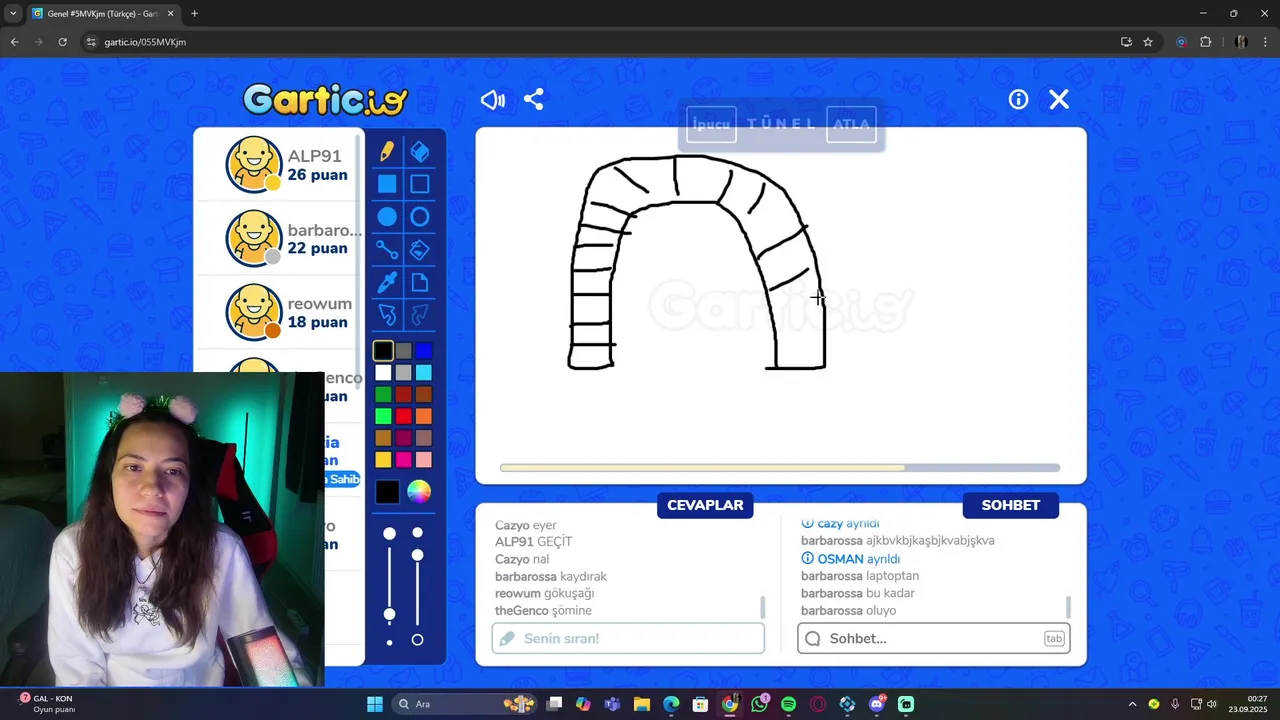This screenshot has width=1280, height=720.
Task: Click the Senin sıran answer field
Action: coord(628,638)
